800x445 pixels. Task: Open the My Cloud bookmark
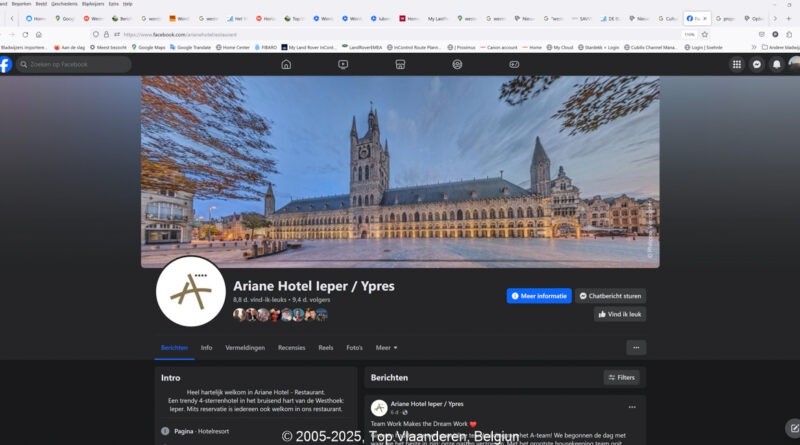[560, 47]
